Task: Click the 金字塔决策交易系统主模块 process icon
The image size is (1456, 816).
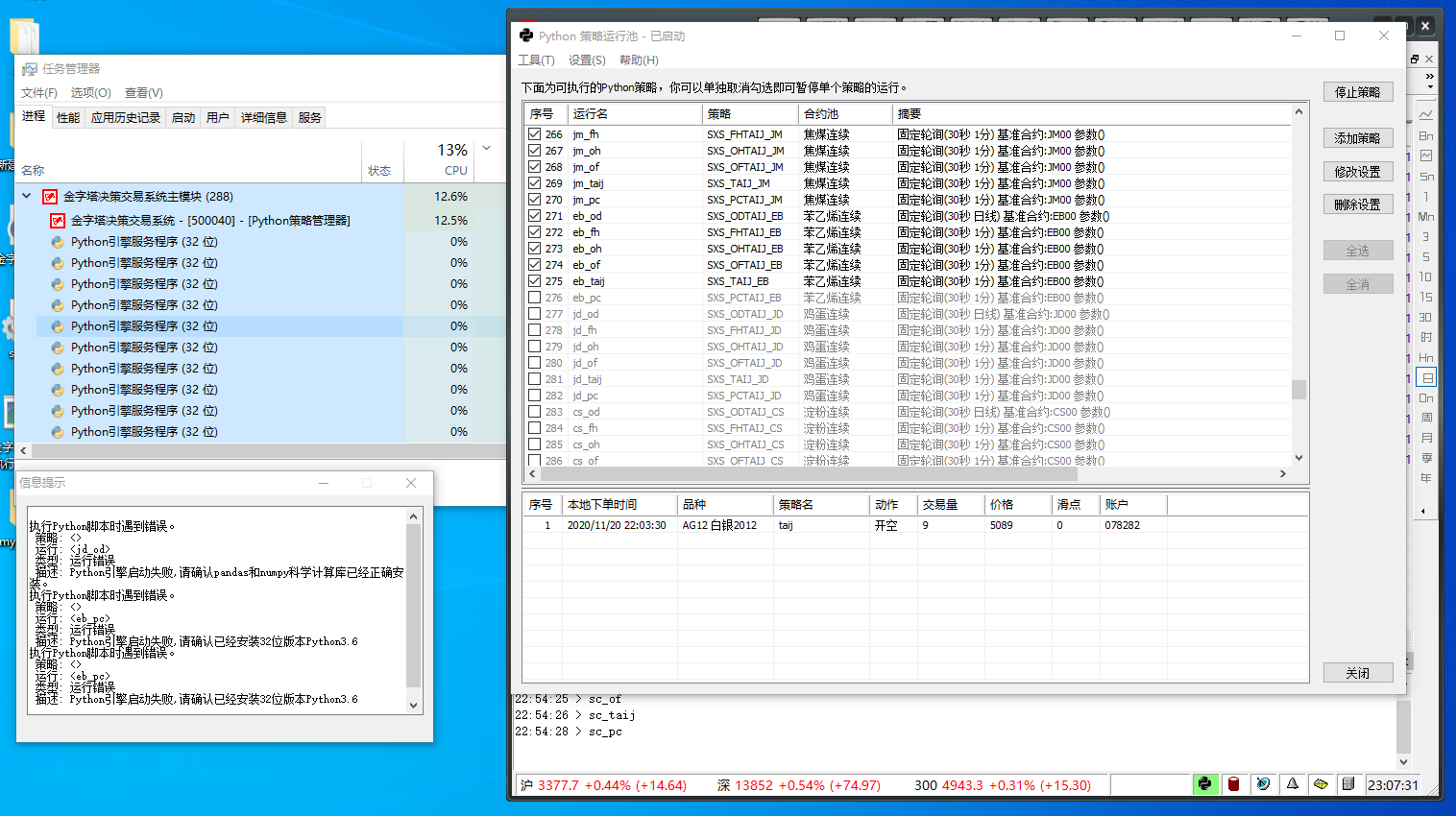Action: point(50,197)
